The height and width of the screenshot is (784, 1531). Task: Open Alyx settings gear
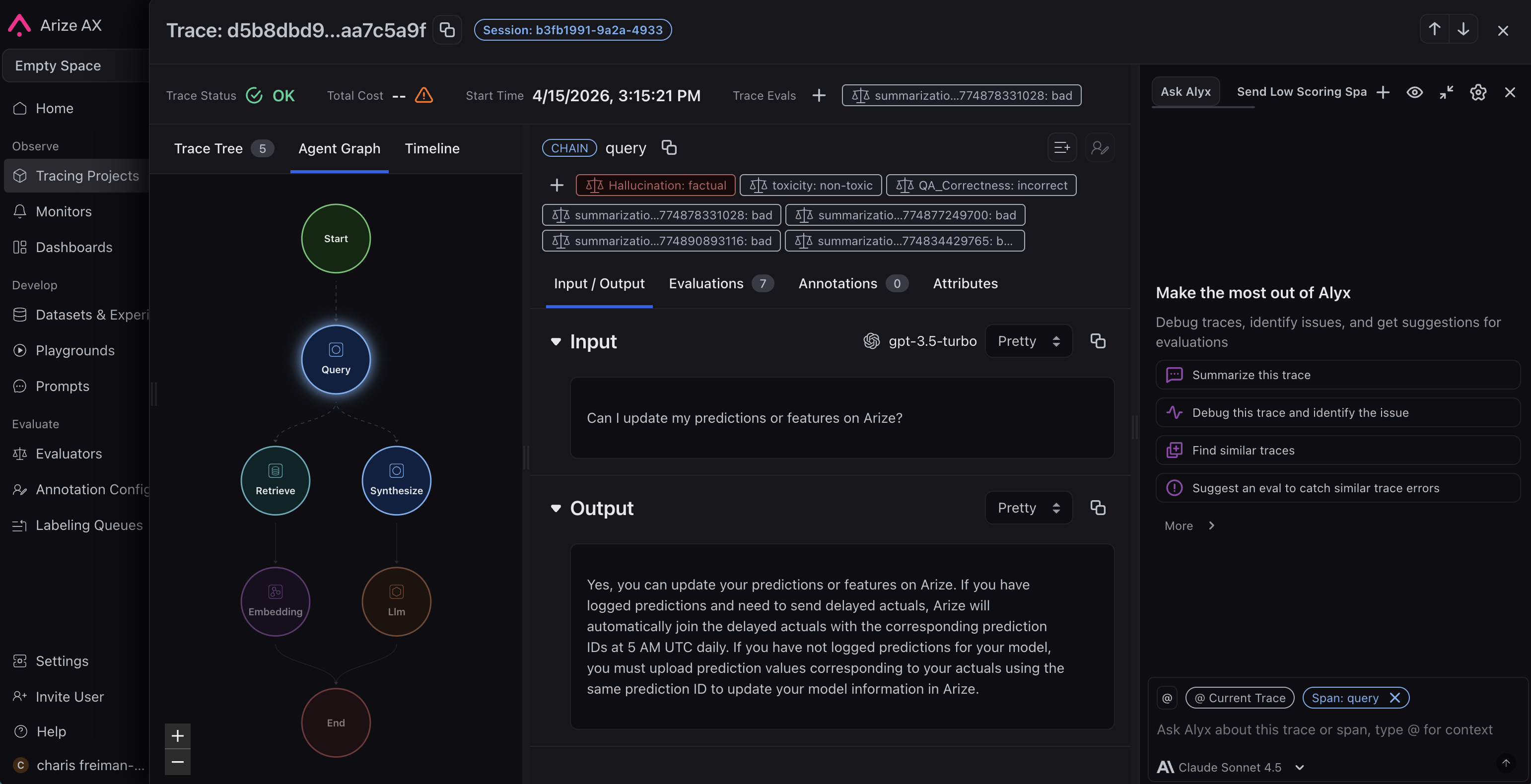coord(1477,92)
